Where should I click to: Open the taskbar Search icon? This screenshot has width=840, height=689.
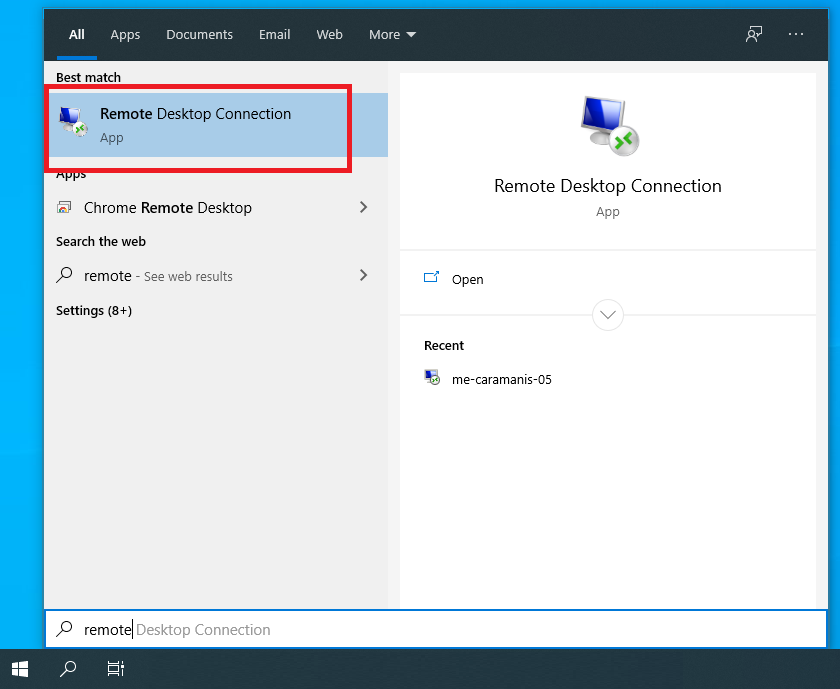(x=67, y=668)
